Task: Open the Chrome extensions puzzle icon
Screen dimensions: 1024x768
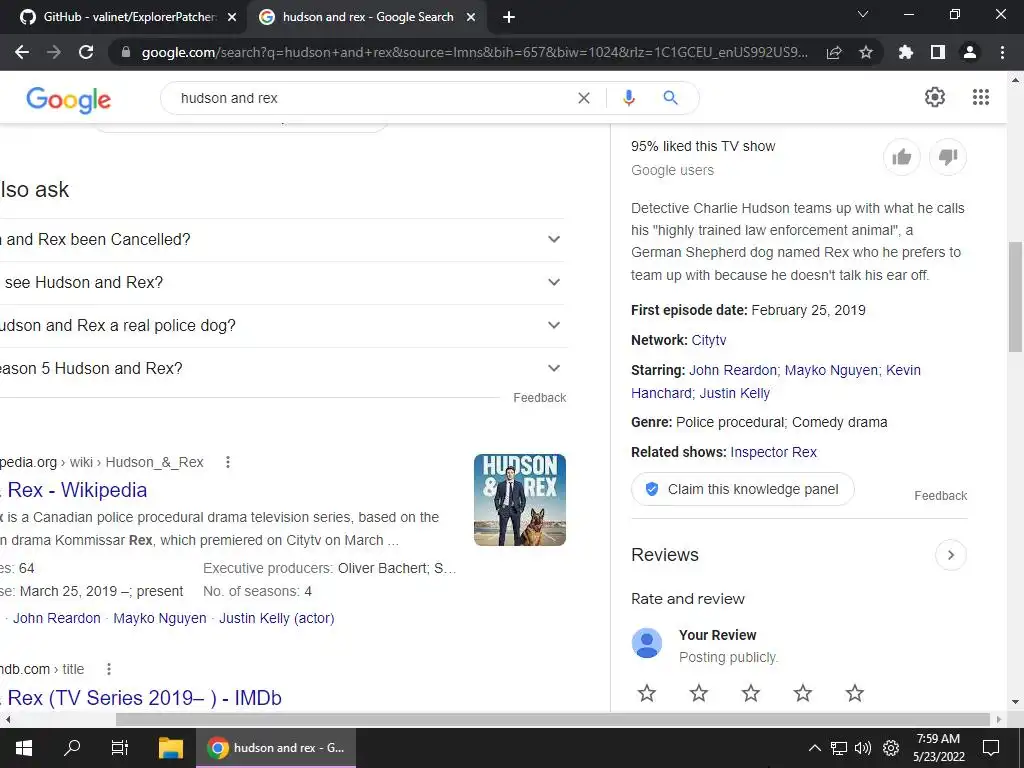Action: (x=906, y=52)
